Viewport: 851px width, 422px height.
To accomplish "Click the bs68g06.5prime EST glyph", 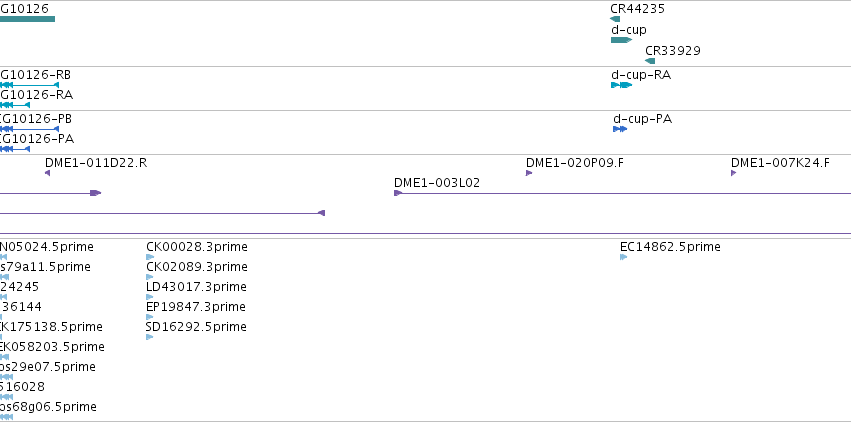I will pyautogui.click(x=6, y=417).
